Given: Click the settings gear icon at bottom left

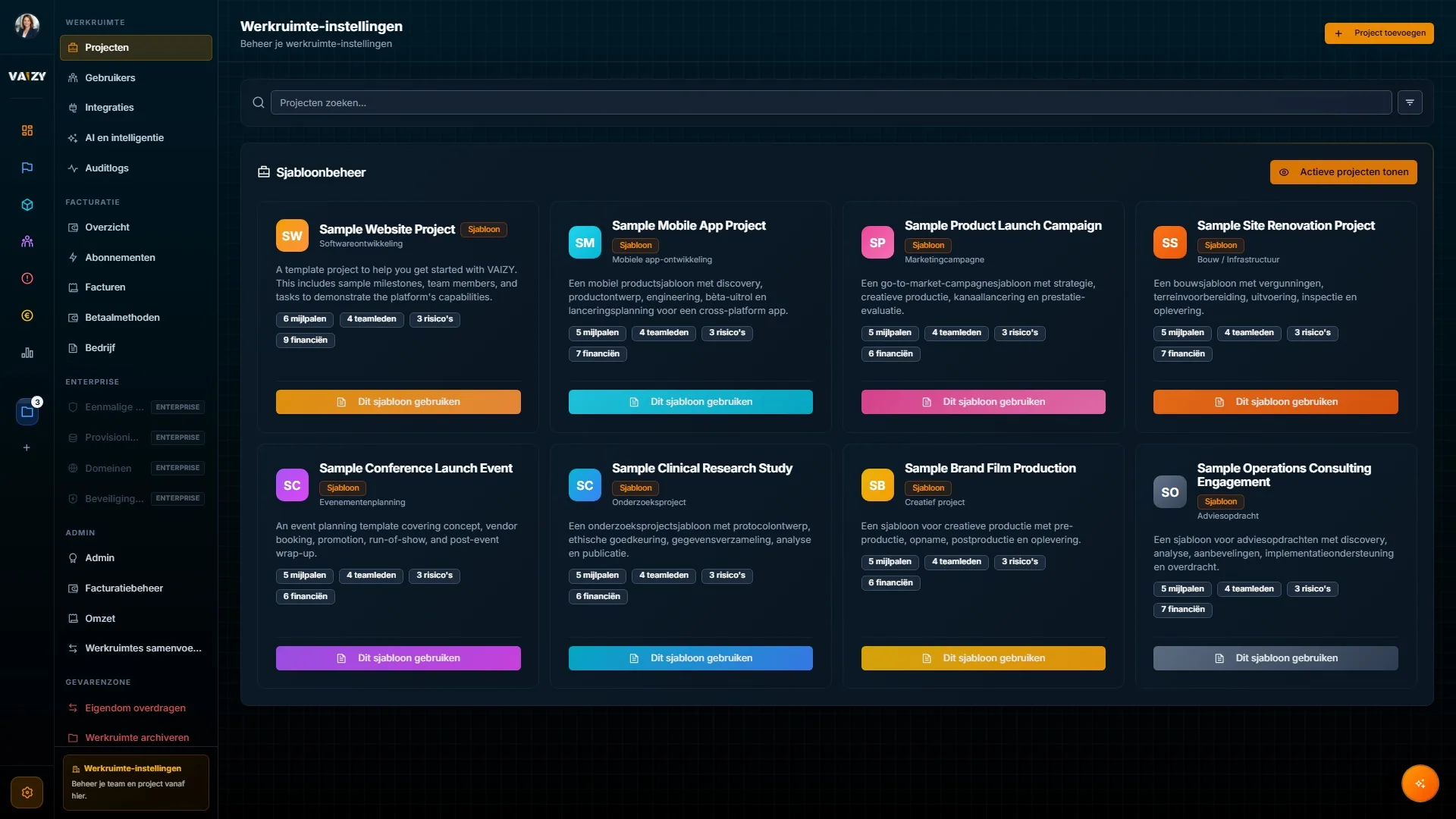Looking at the screenshot, I should tap(27, 792).
